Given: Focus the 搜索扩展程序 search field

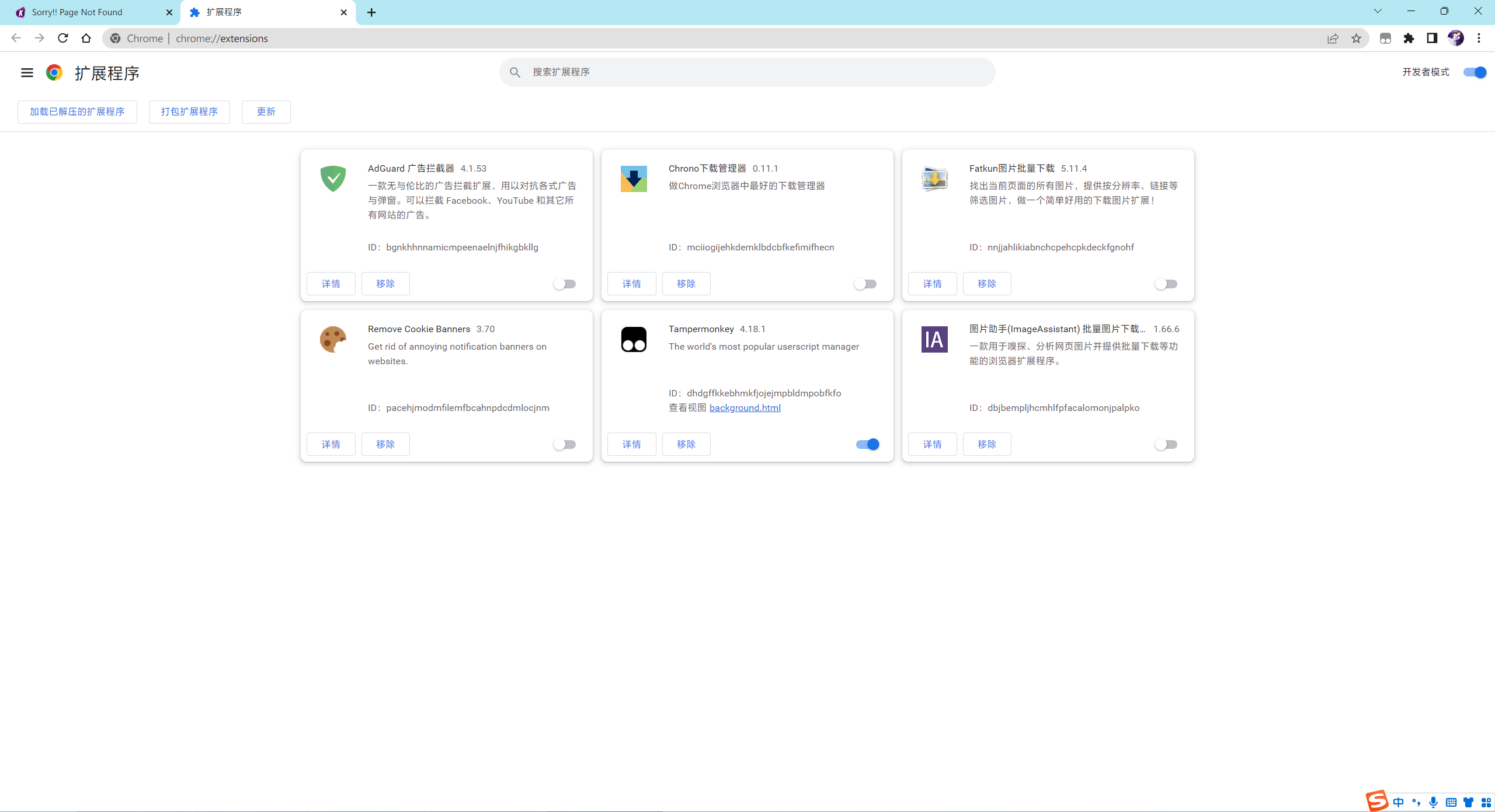Looking at the screenshot, I should click(747, 72).
